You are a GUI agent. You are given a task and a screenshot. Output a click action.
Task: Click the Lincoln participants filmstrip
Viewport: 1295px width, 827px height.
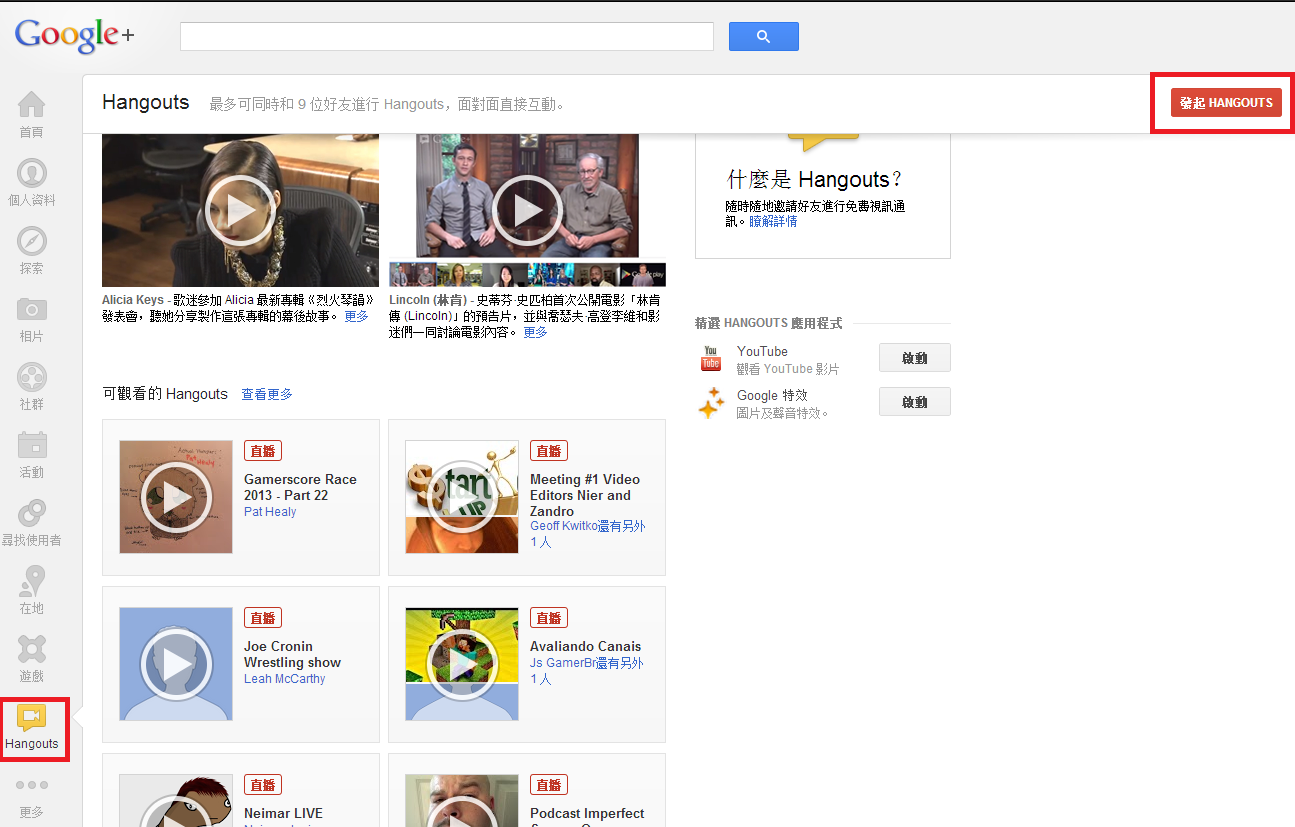click(527, 275)
